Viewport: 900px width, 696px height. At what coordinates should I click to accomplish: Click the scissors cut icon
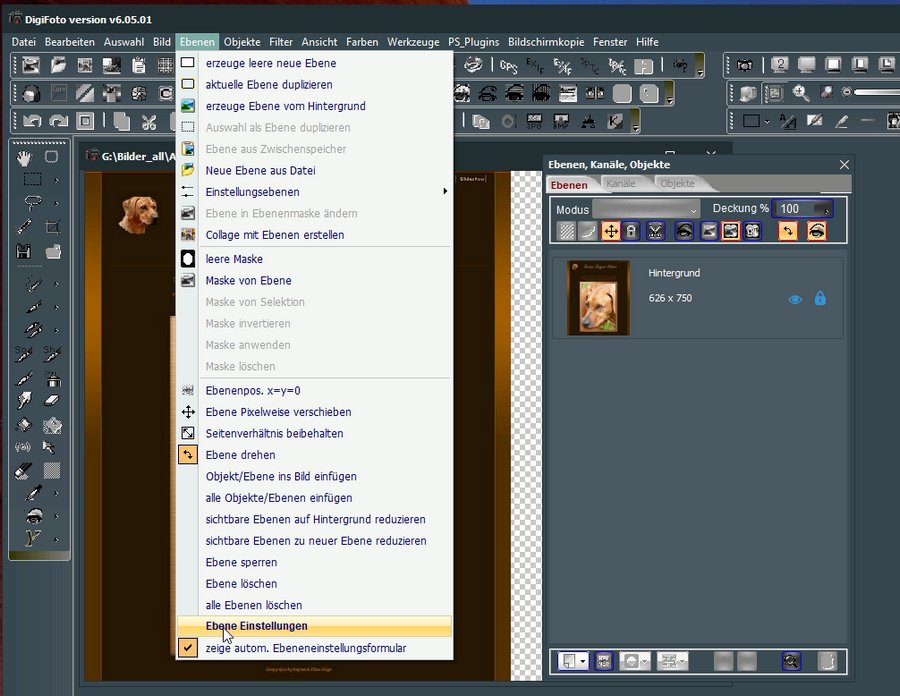pyautogui.click(x=149, y=122)
